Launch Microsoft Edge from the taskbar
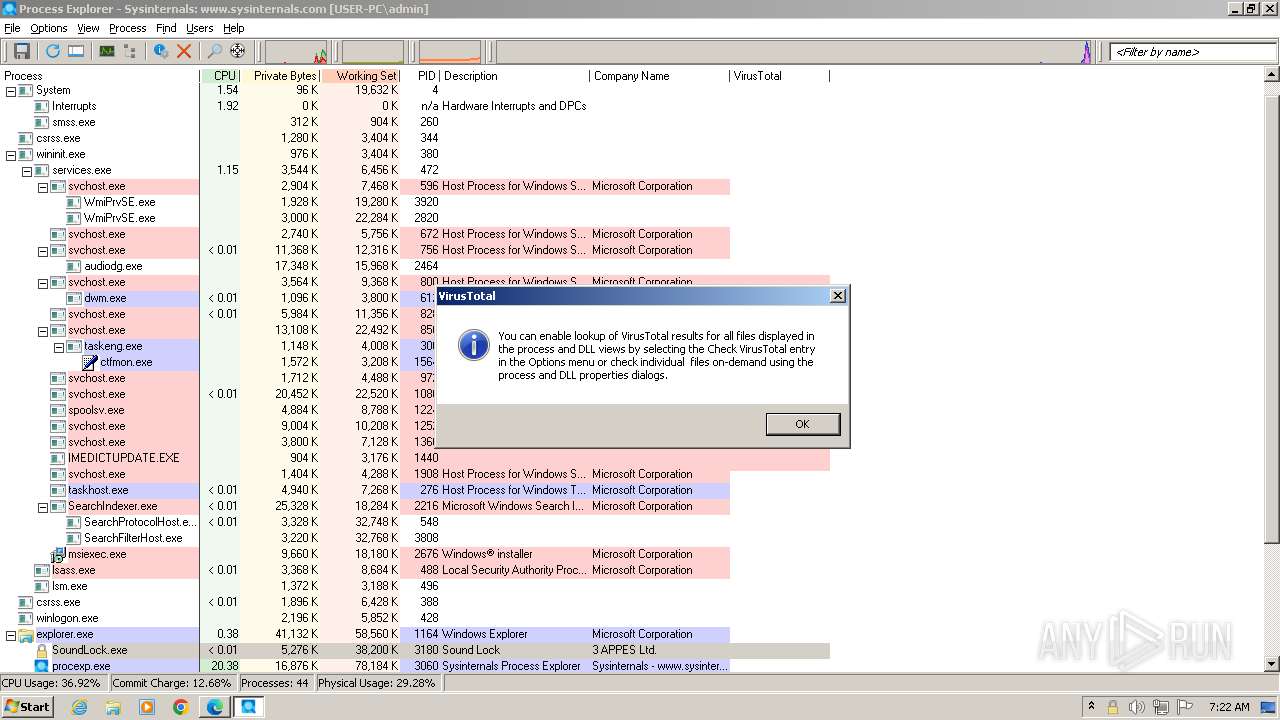 215,707
